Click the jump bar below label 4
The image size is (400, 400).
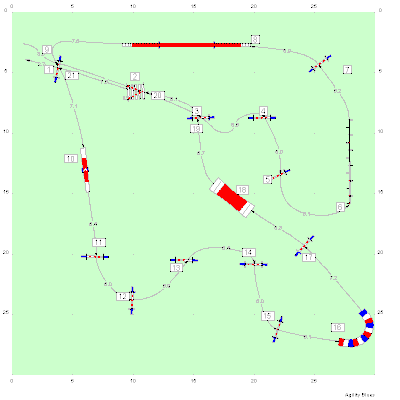click(x=262, y=118)
